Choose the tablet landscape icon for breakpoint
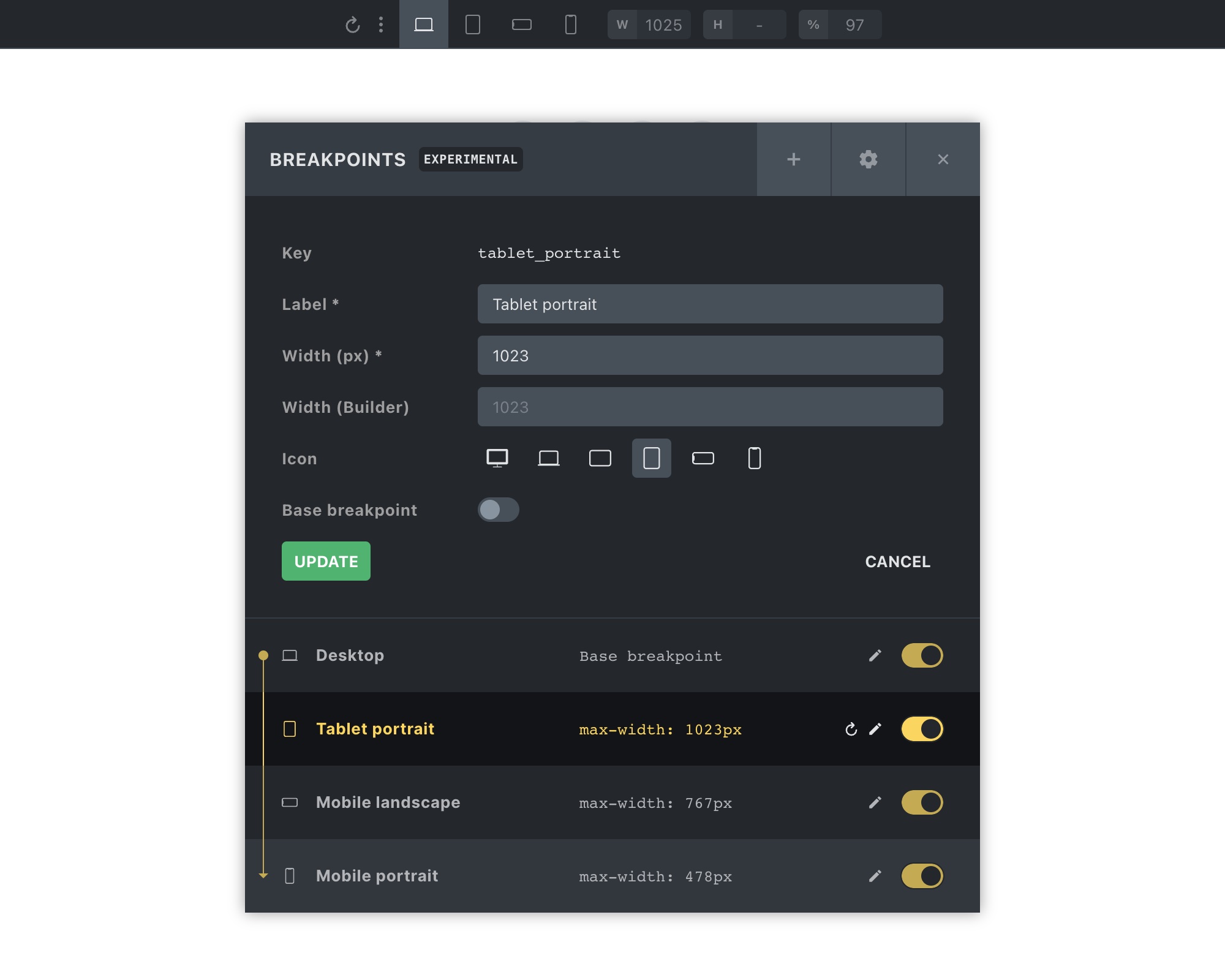This screenshot has height=980, width=1225. tap(600, 458)
